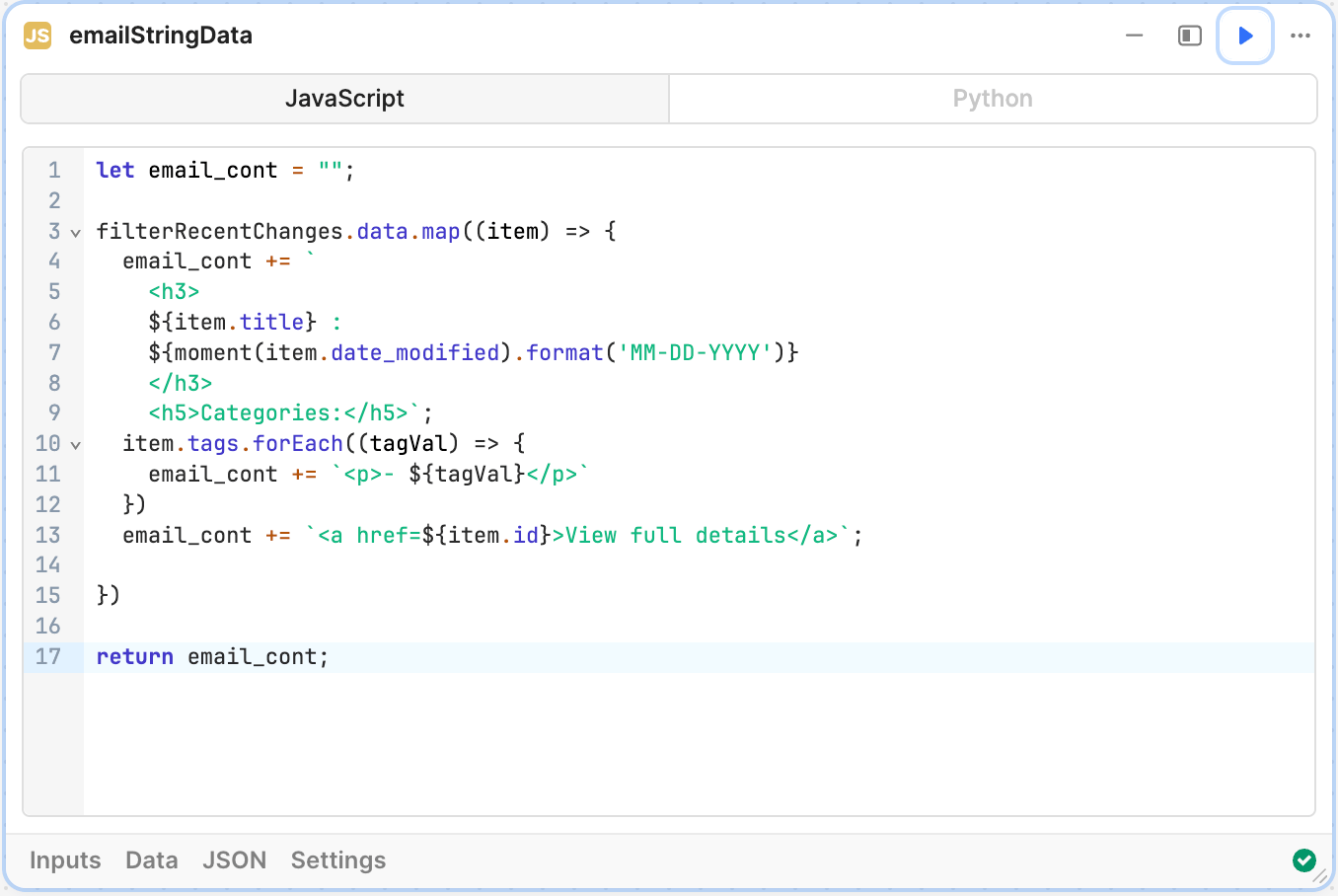Click the opening '<h3>' tag line
This screenshot has height=896, width=1338.
coord(175,291)
